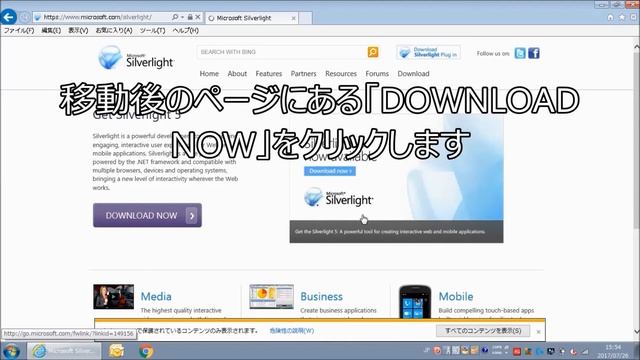Dismiss the security notification bar
The width and height of the screenshot is (640, 360).
pyautogui.click(x=538, y=331)
